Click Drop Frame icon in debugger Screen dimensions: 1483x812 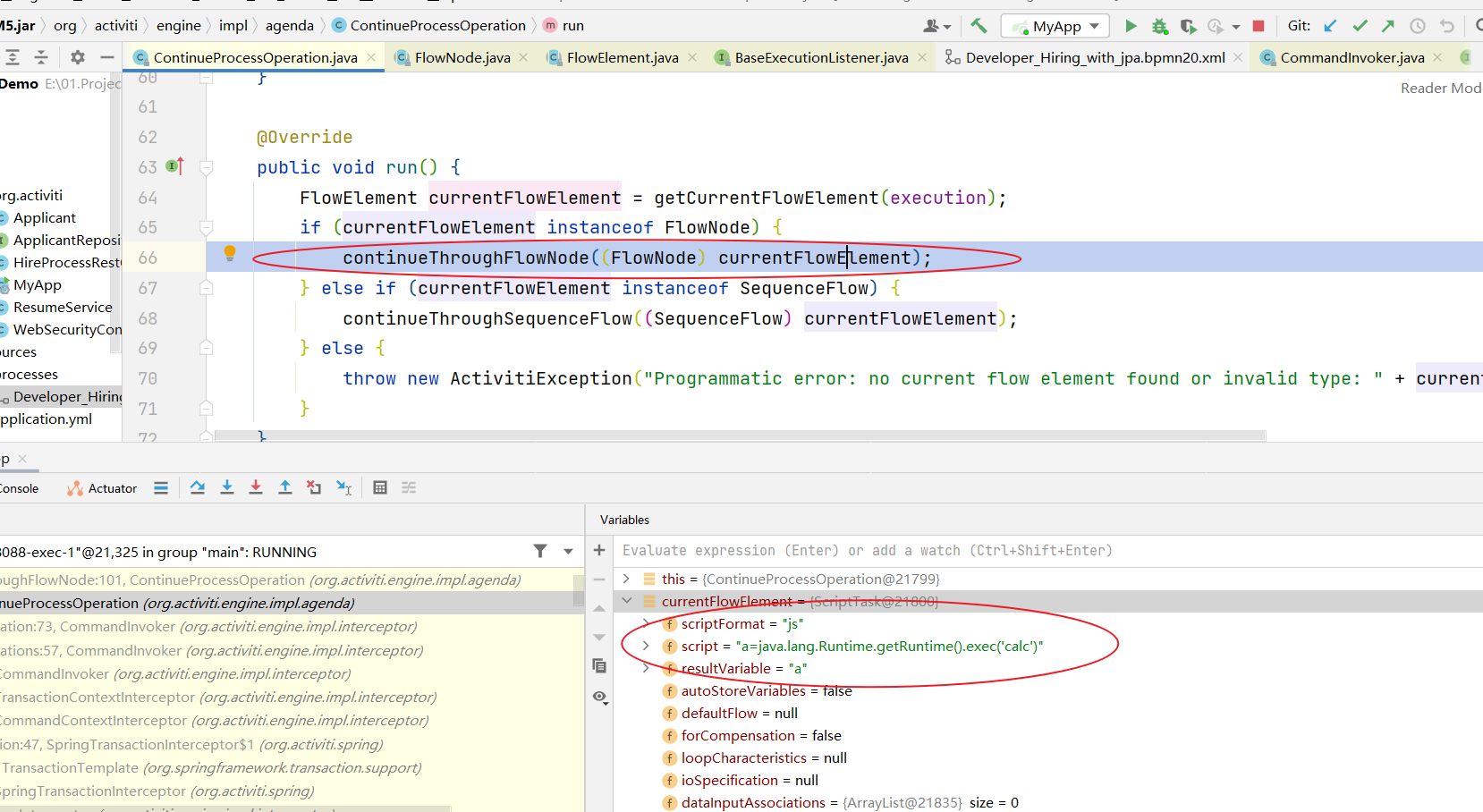pos(314,487)
